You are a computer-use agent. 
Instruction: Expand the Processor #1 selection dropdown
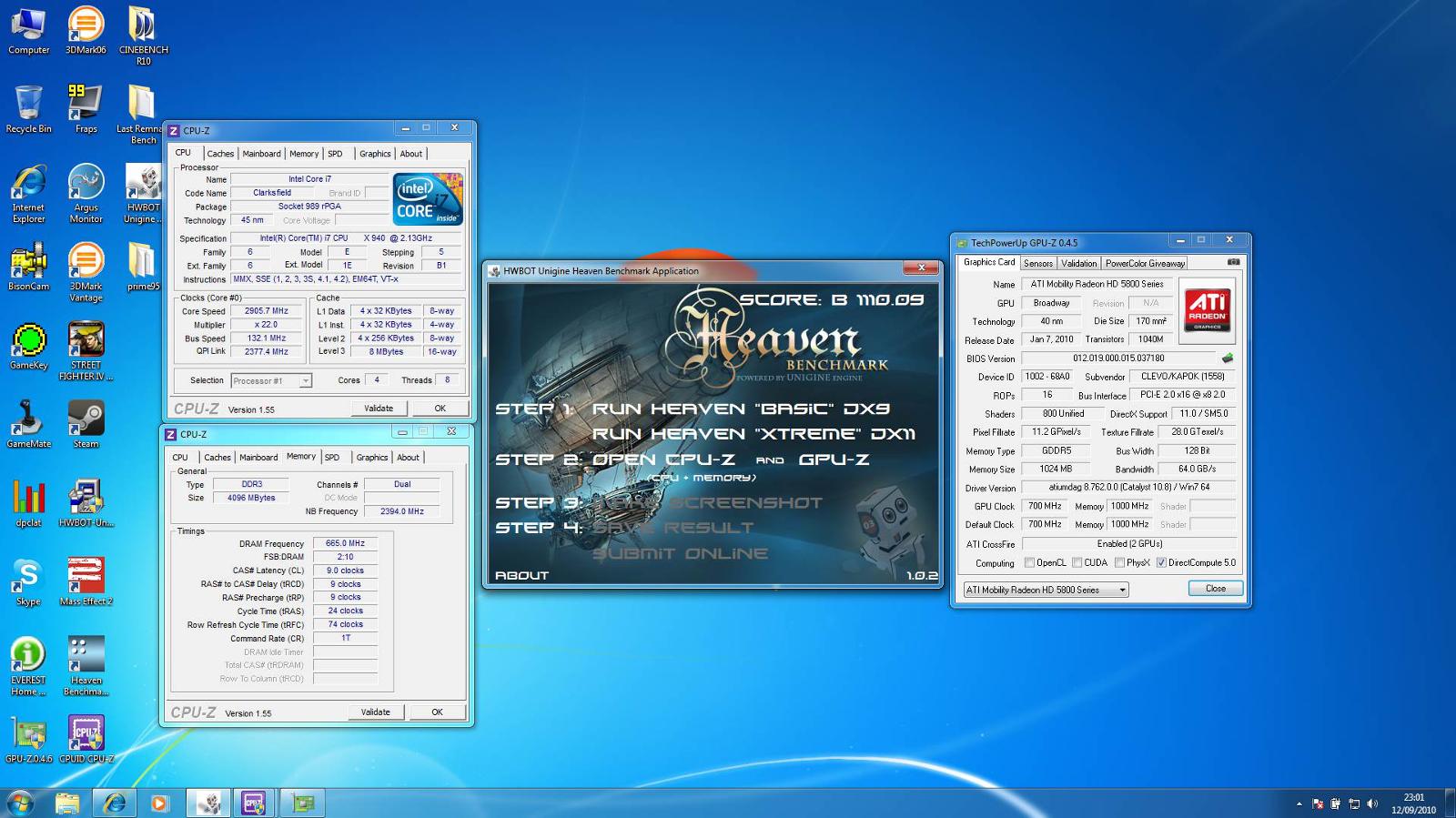coord(306,381)
